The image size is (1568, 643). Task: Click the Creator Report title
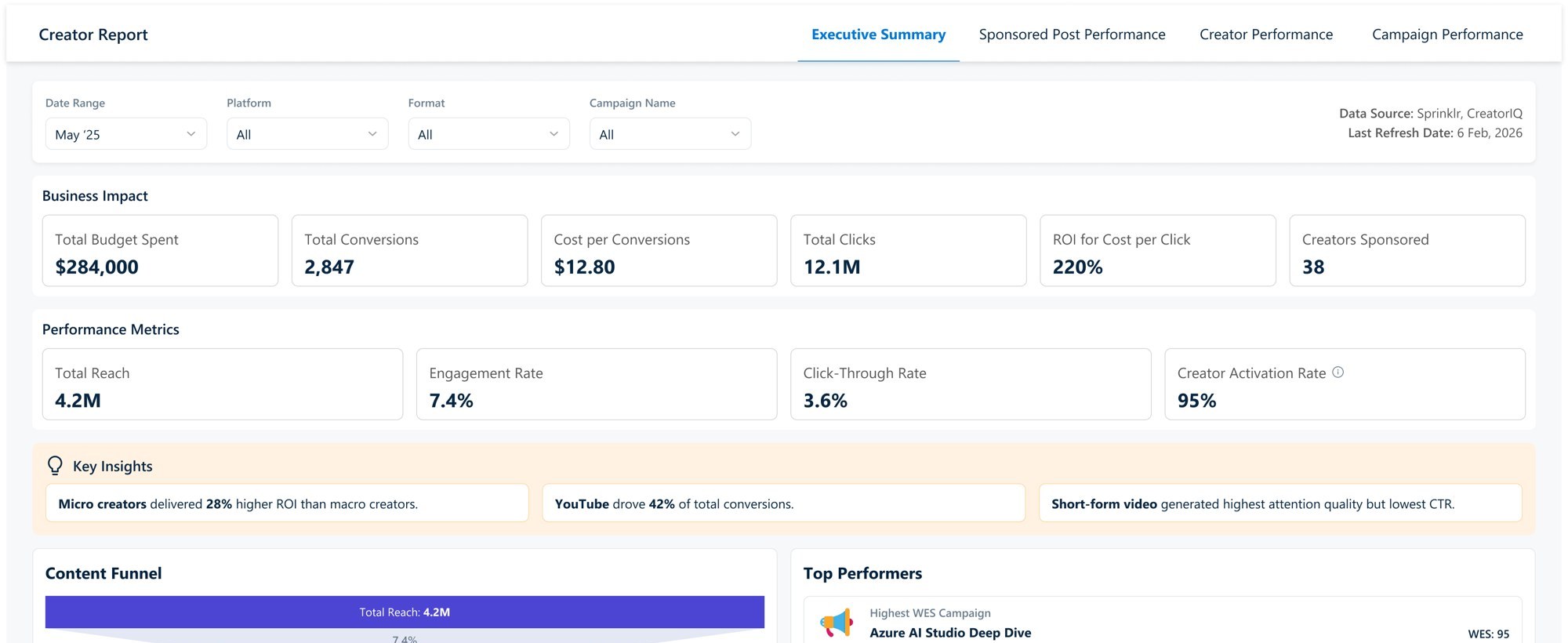(93, 35)
